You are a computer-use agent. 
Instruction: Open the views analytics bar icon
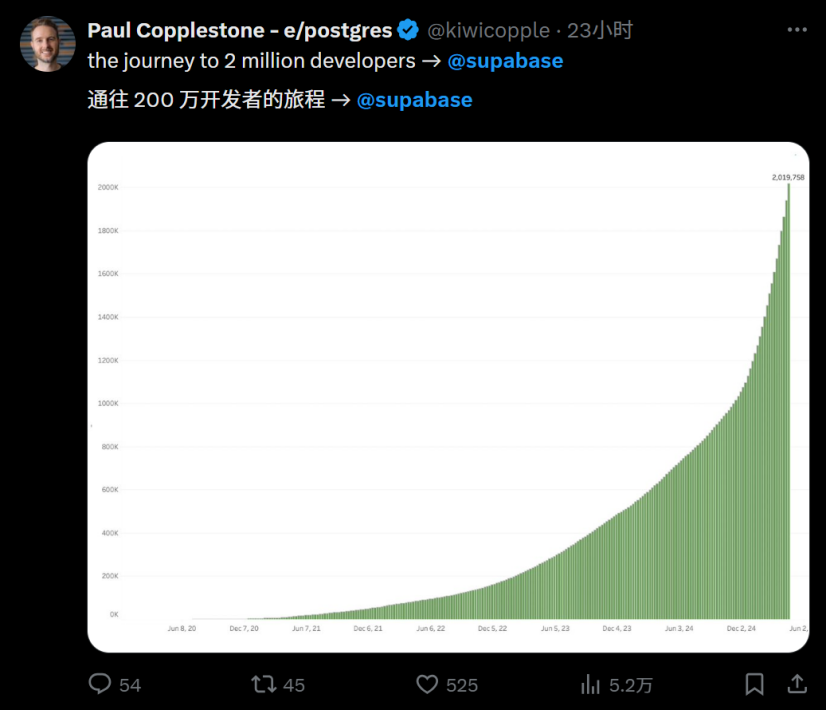tap(590, 684)
